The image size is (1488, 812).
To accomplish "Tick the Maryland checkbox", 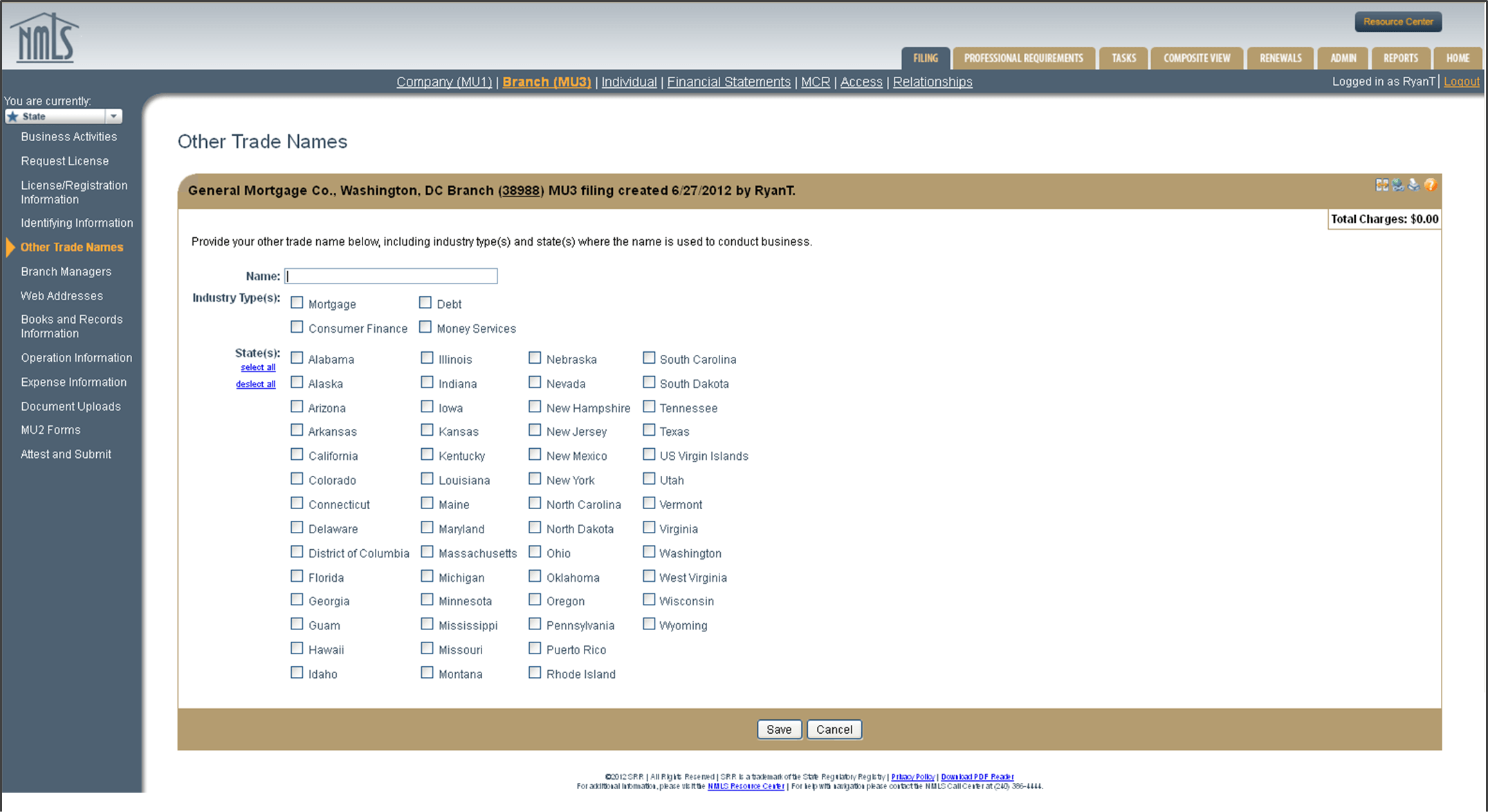I will tap(427, 528).
